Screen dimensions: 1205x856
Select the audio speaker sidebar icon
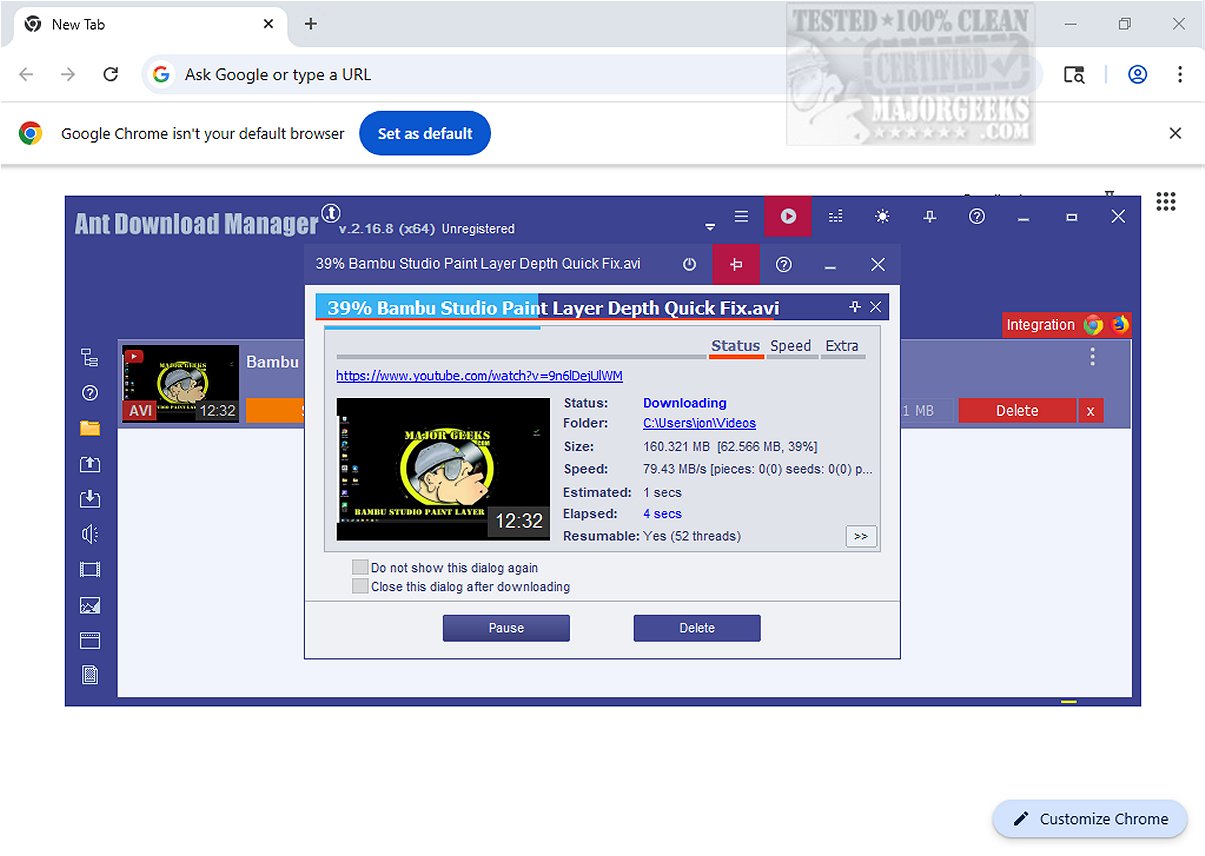(x=90, y=534)
